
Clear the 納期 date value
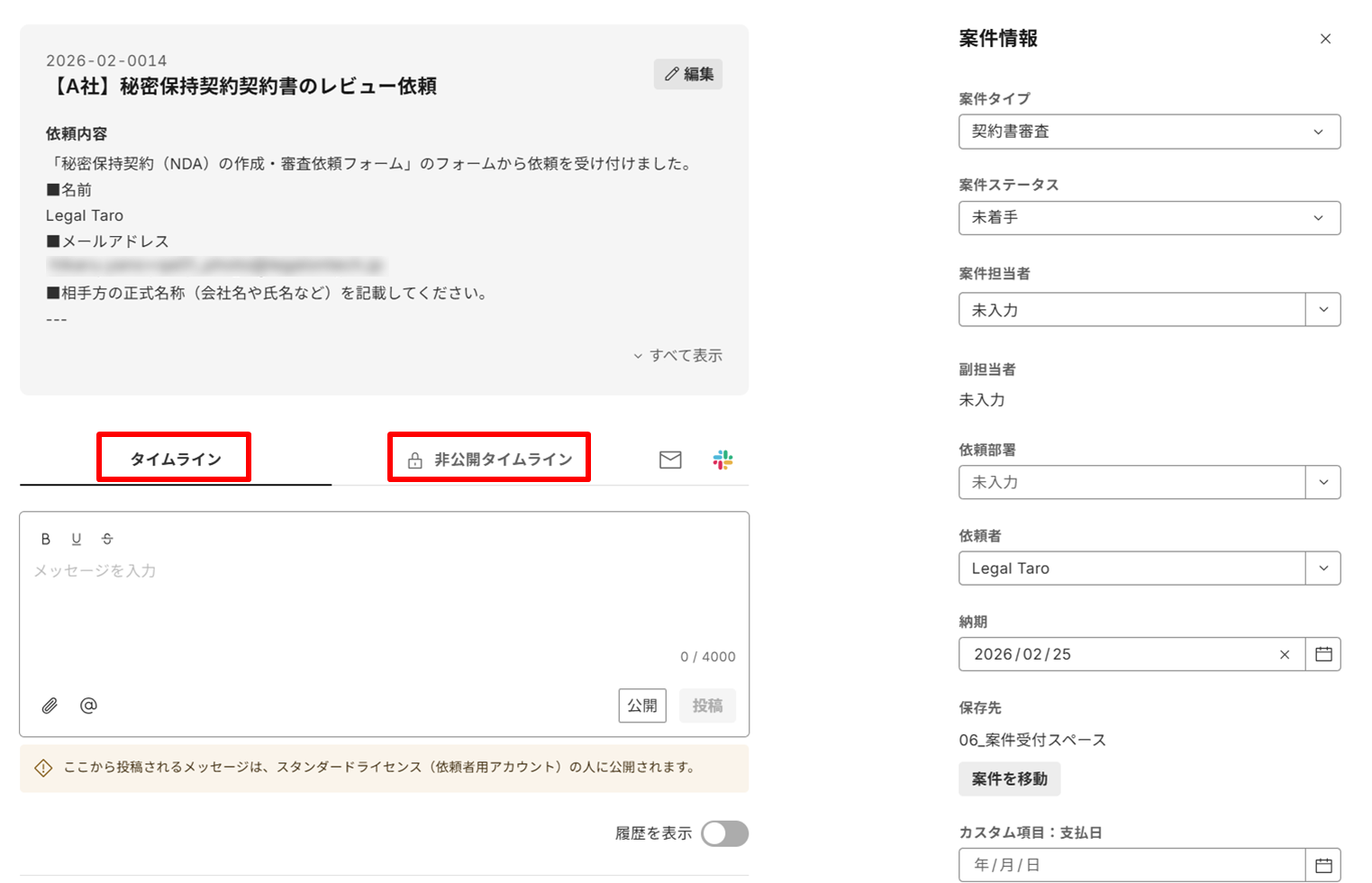point(1285,655)
